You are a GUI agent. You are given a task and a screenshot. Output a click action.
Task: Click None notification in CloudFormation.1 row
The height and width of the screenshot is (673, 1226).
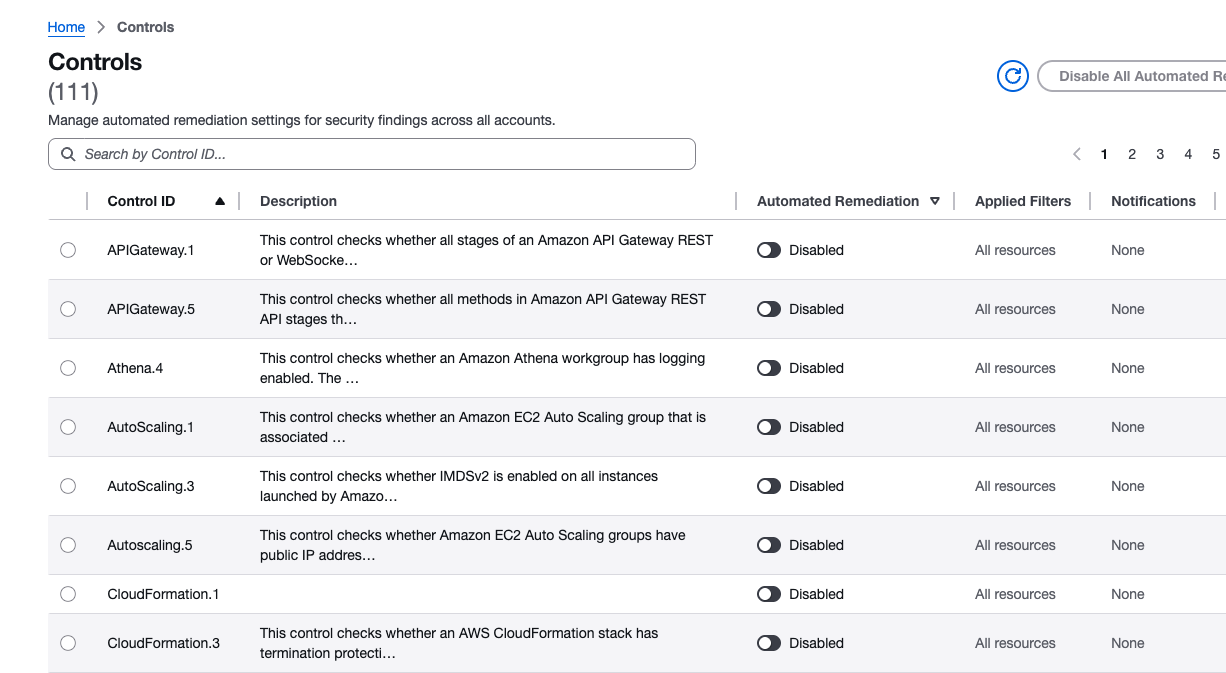click(x=1127, y=594)
